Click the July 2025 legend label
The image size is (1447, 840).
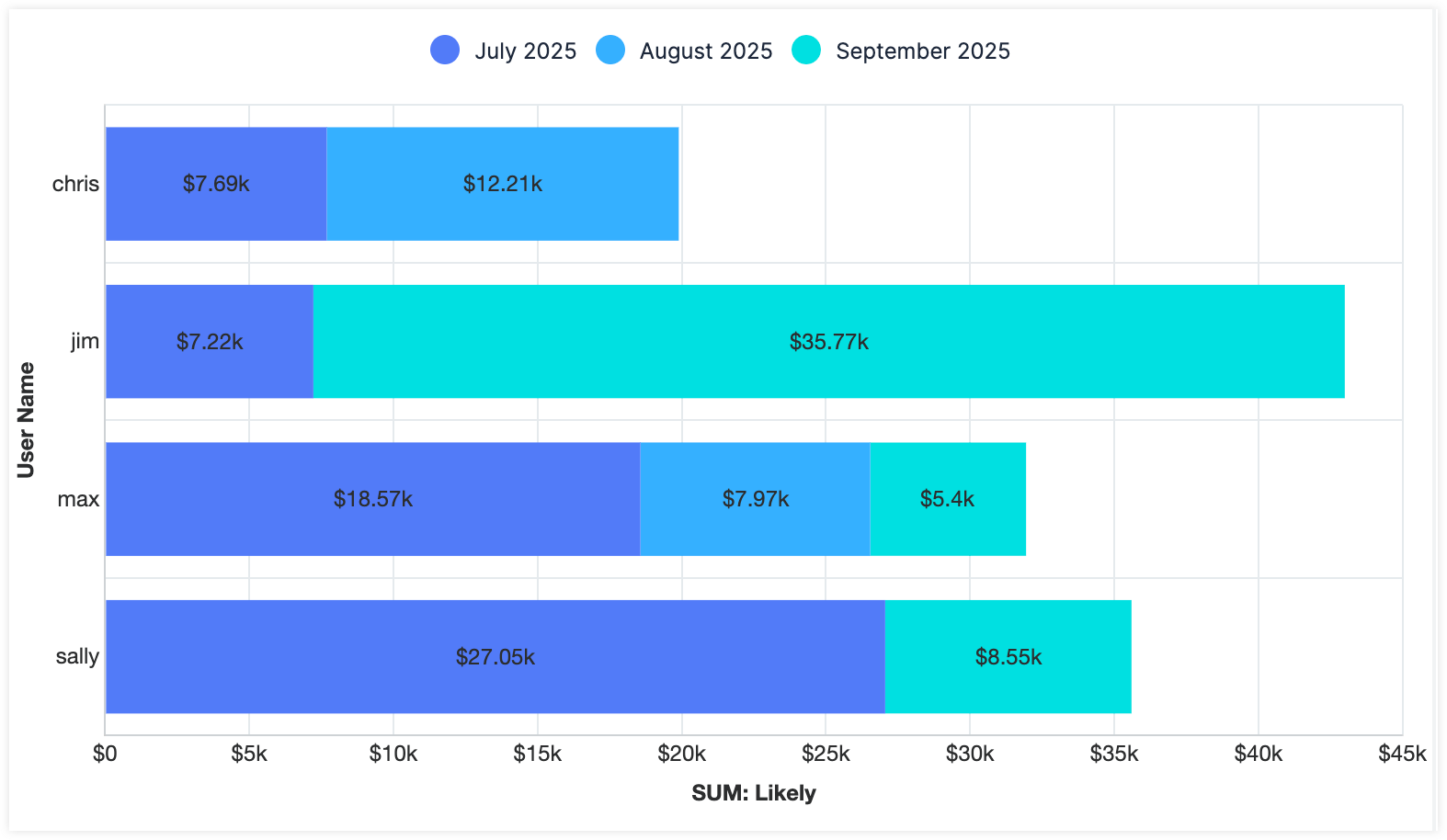pos(525,51)
